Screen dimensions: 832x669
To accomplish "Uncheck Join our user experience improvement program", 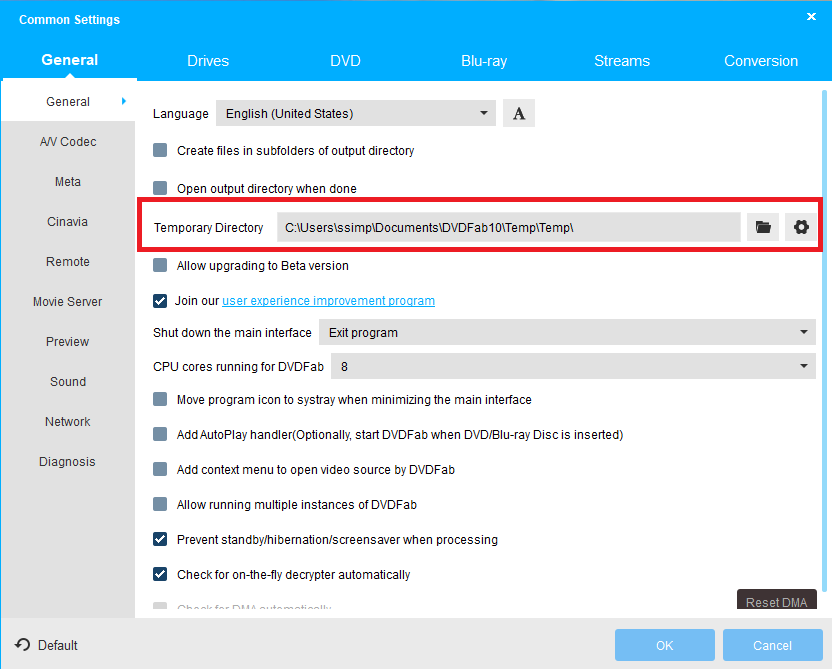I will pos(160,300).
